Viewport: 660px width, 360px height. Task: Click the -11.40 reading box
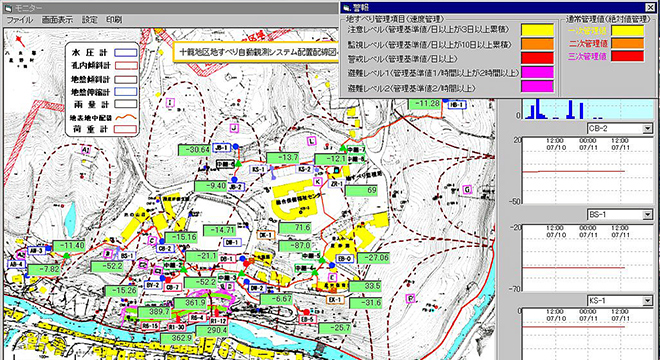(x=69, y=246)
